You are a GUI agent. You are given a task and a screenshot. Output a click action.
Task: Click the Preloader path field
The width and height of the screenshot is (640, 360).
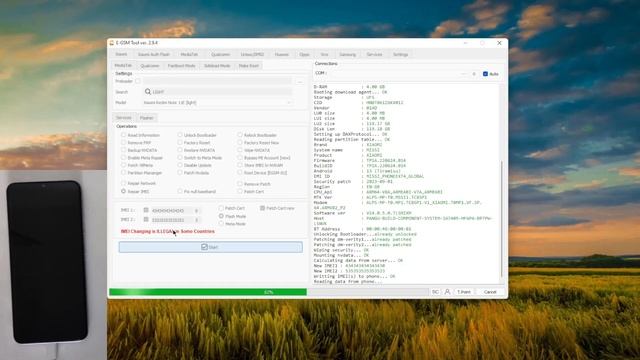217,81
